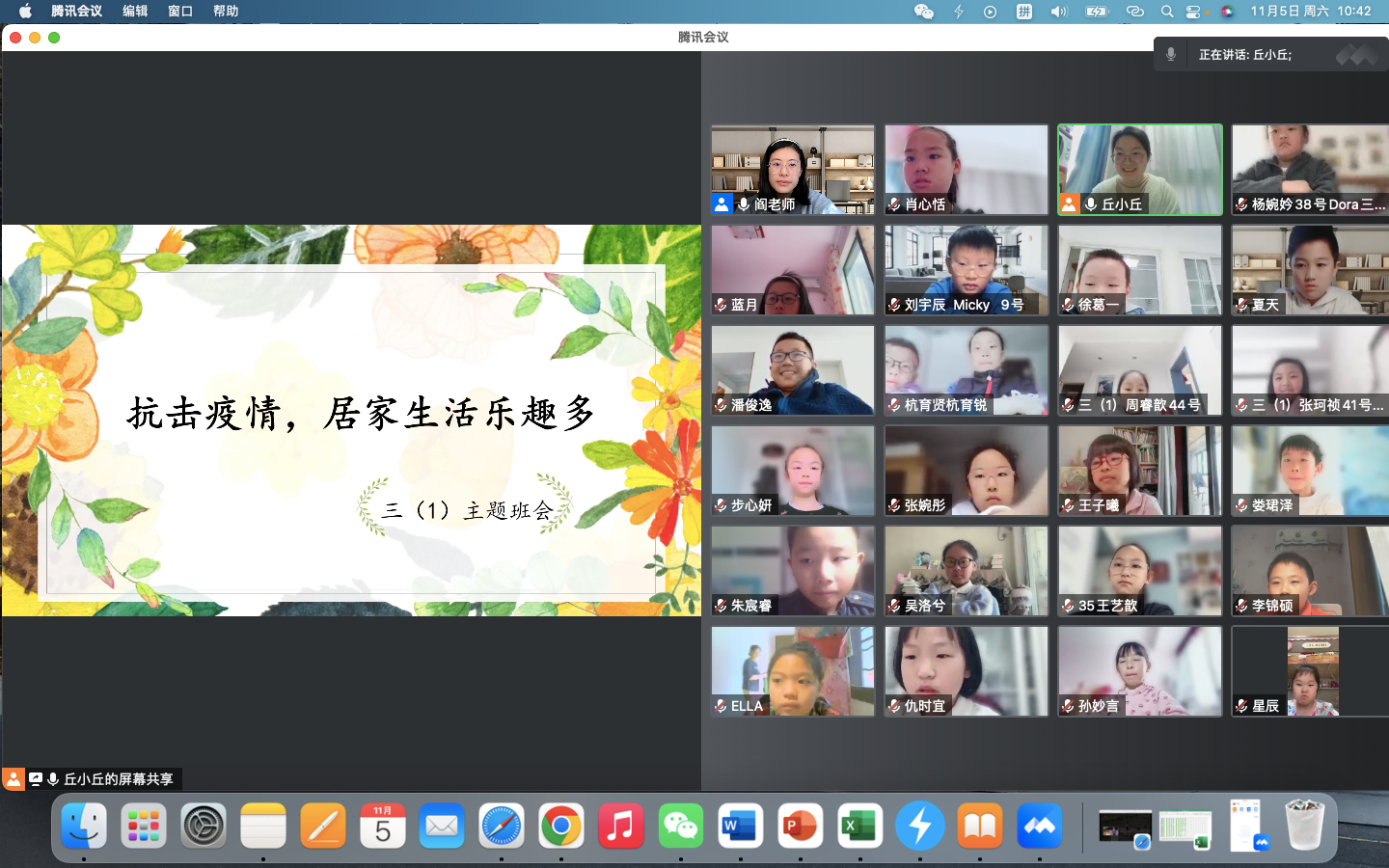
Task: Select 李锦硕 video tile
Action: 1311,571
